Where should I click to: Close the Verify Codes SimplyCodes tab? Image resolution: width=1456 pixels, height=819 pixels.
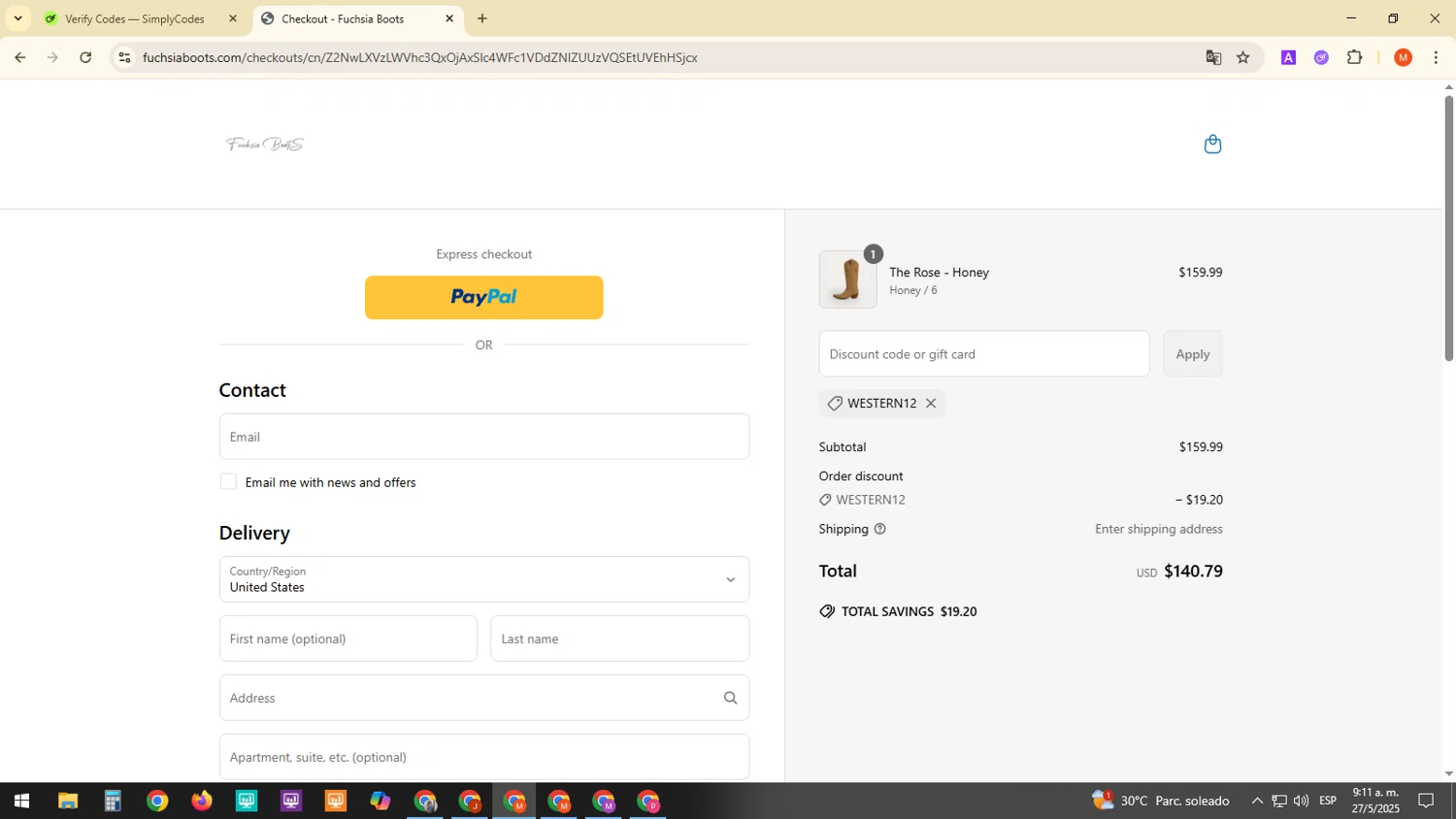click(x=232, y=18)
